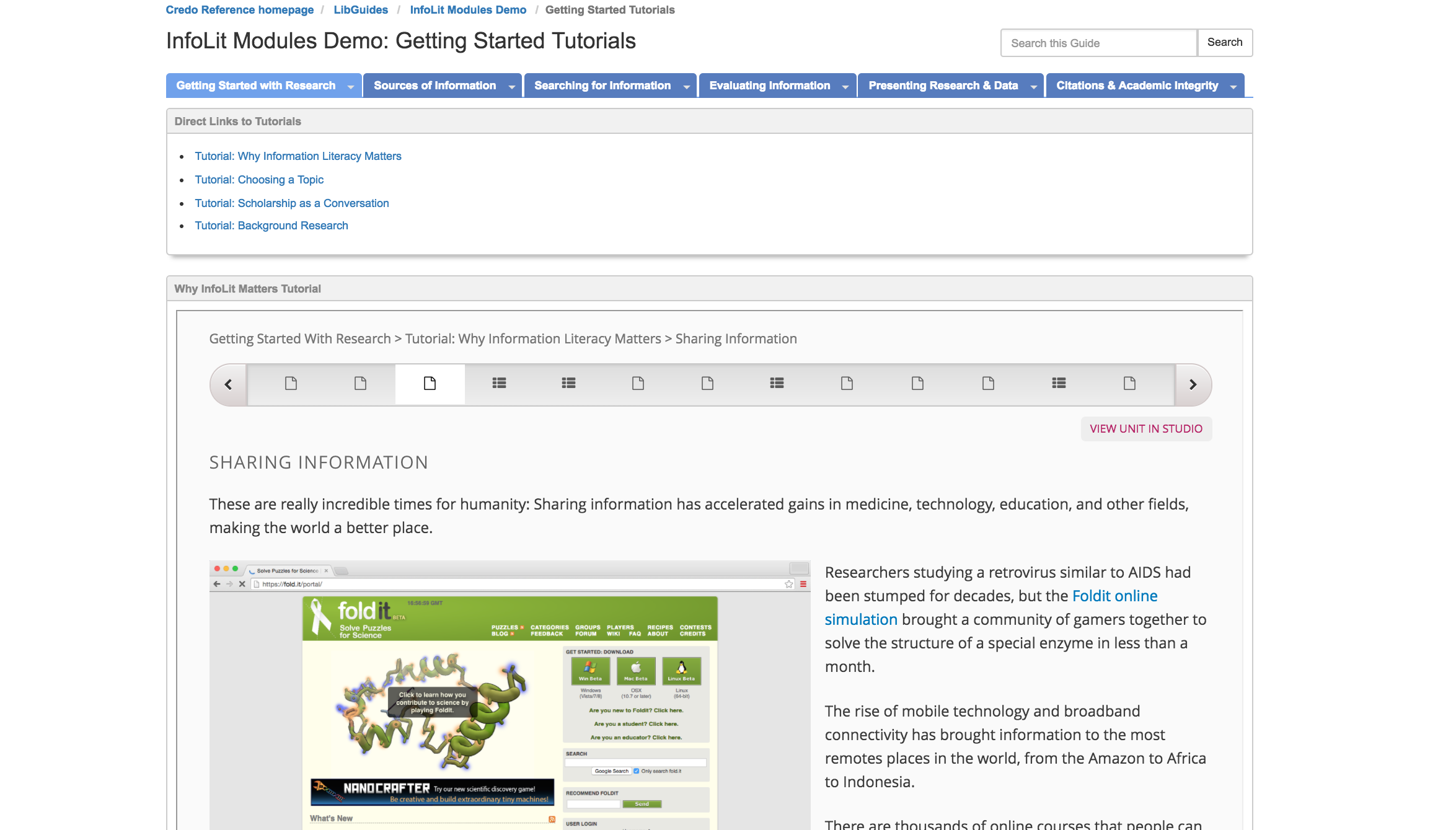1456x830 pixels.
Task: Follow the Foldit online simulation link
Action: 1114,596
